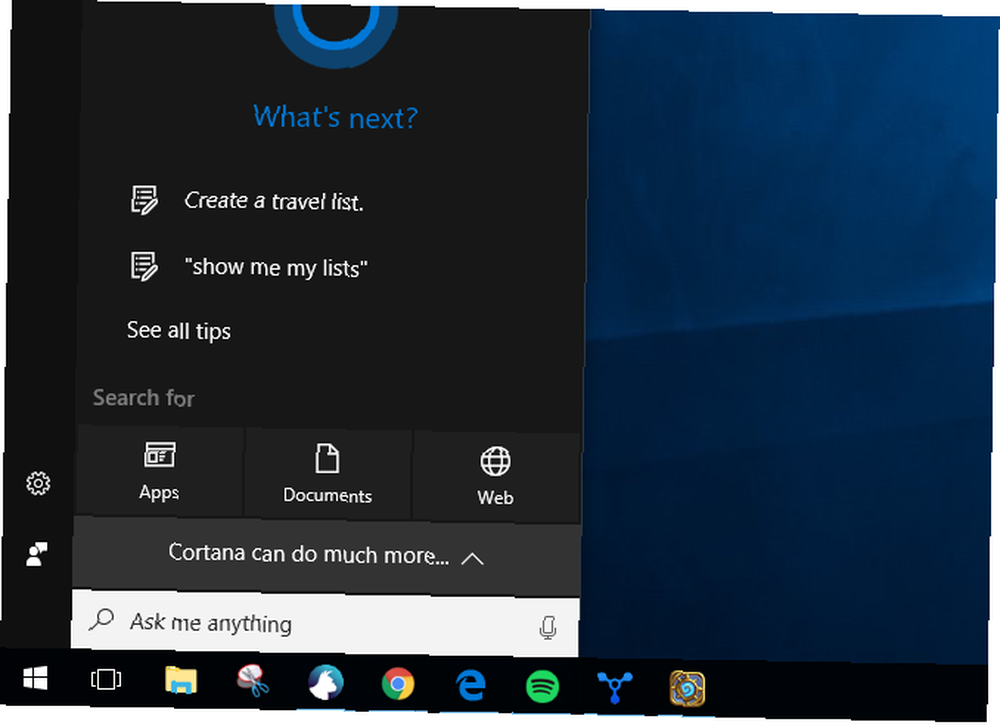Viewport: 1000px width, 725px height.
Task: Click the 'What's next?' heading
Action: tap(335, 117)
